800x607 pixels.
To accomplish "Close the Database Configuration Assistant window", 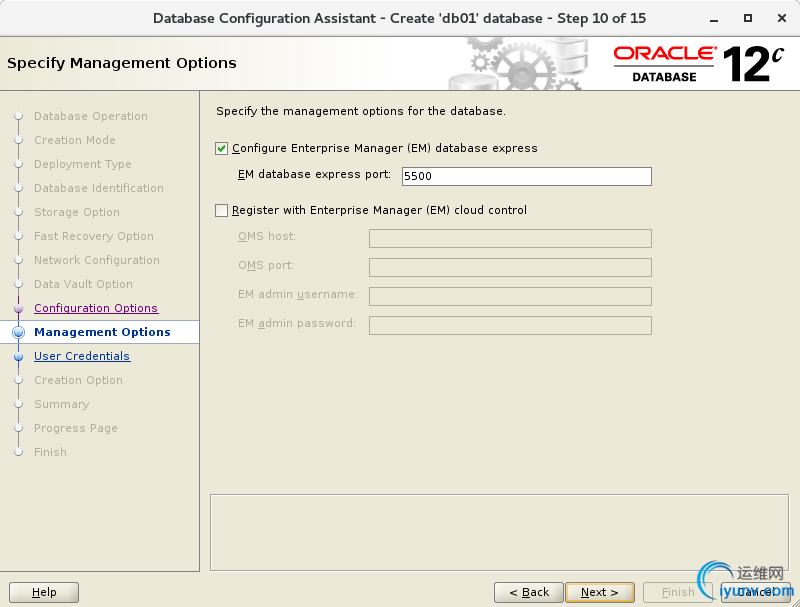I will point(782,18).
